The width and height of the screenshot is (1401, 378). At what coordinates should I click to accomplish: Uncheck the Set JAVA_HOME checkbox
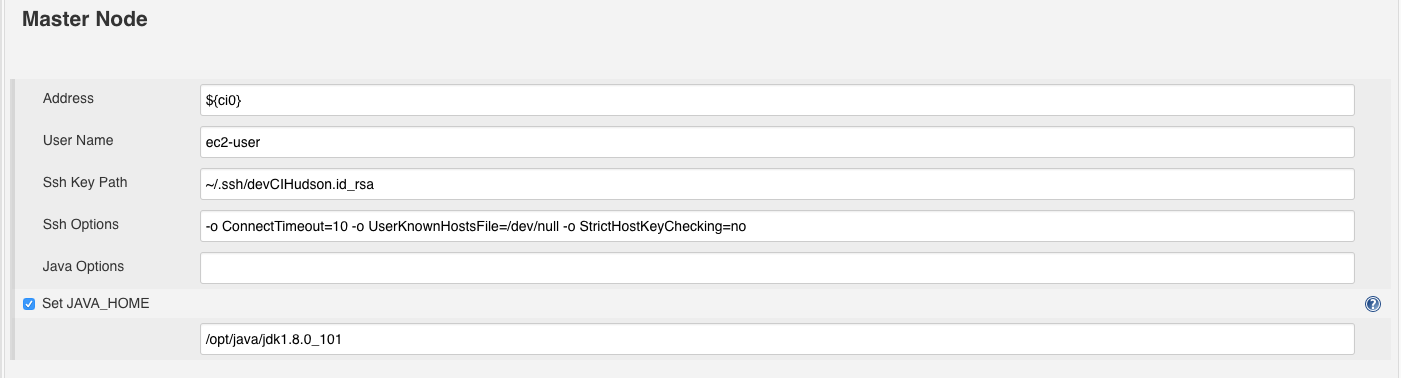pos(29,304)
